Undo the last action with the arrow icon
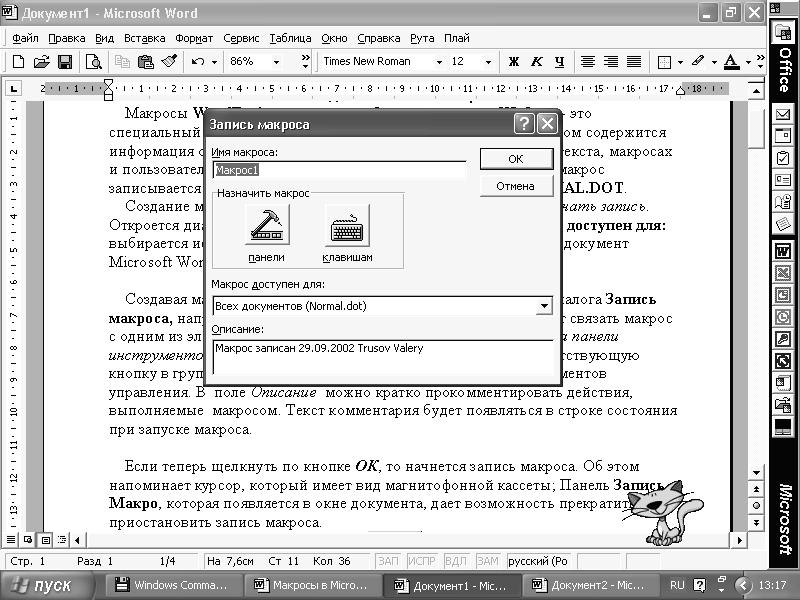The height and width of the screenshot is (600, 800). coord(198,62)
